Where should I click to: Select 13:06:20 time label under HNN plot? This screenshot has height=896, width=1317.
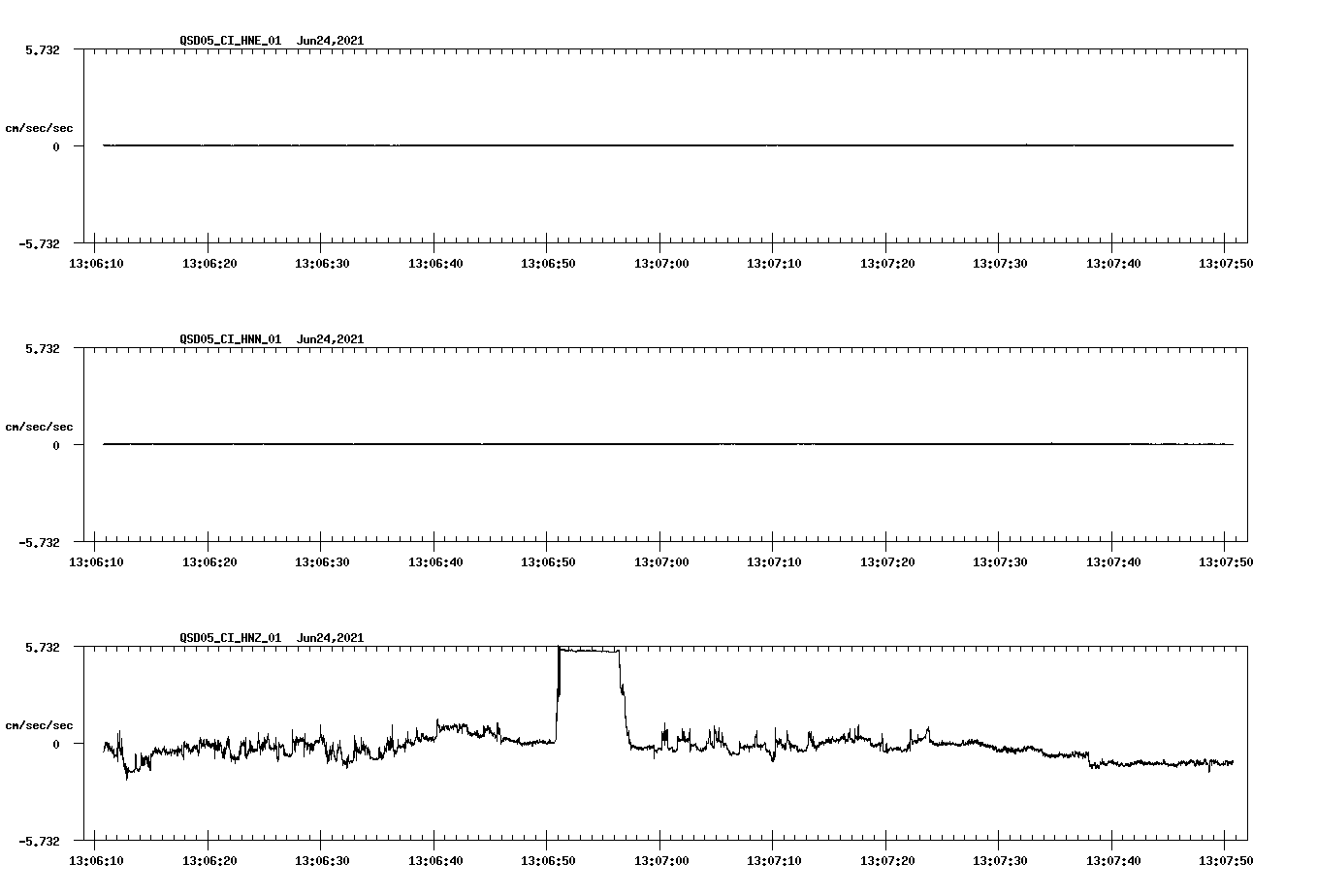(x=209, y=561)
